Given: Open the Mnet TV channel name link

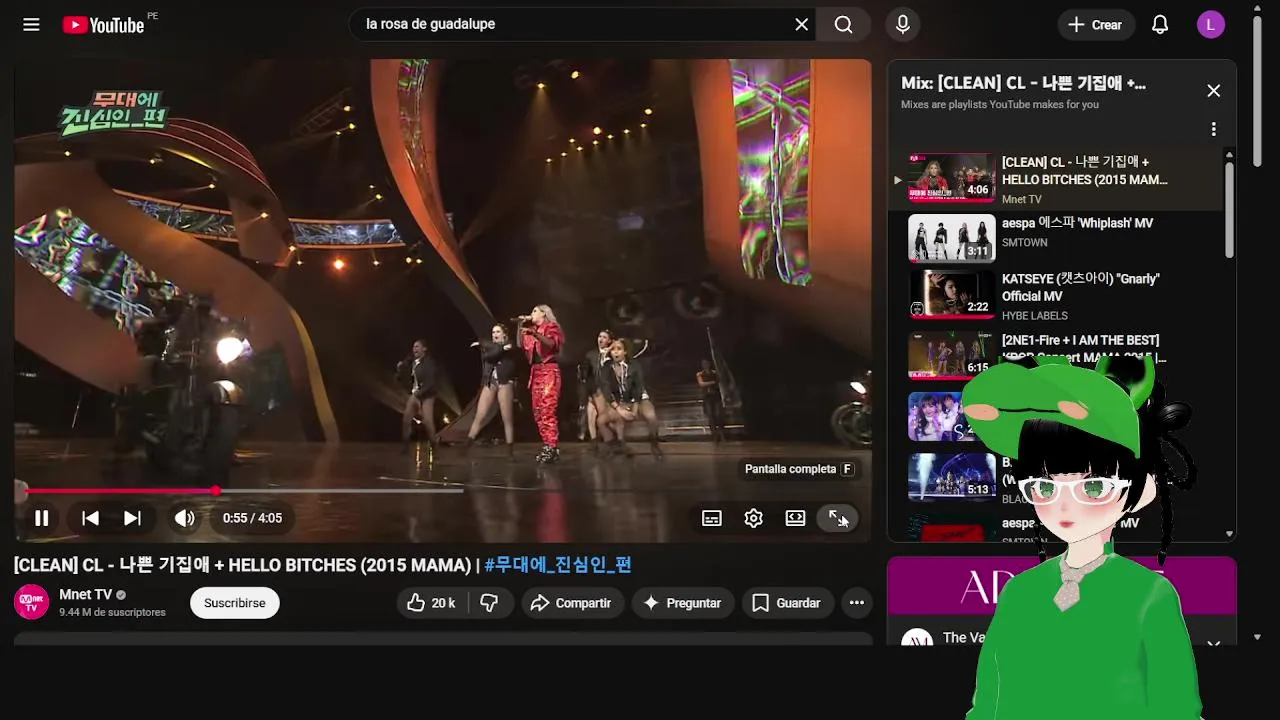Looking at the screenshot, I should [x=85, y=594].
